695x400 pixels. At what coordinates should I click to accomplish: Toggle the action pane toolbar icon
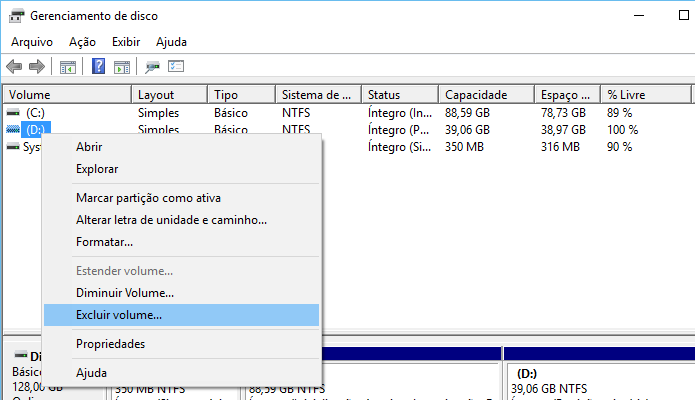(122, 67)
